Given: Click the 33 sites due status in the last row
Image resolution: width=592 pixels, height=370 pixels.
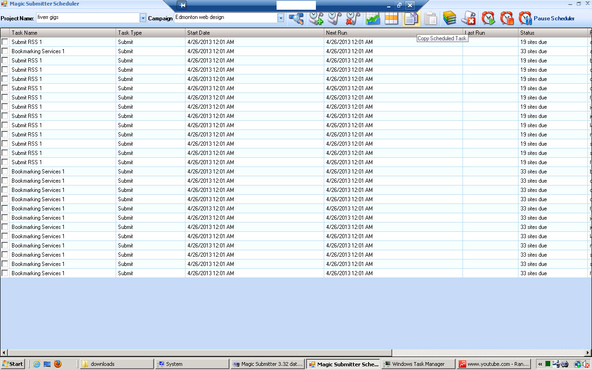Looking at the screenshot, I should pos(533,273).
